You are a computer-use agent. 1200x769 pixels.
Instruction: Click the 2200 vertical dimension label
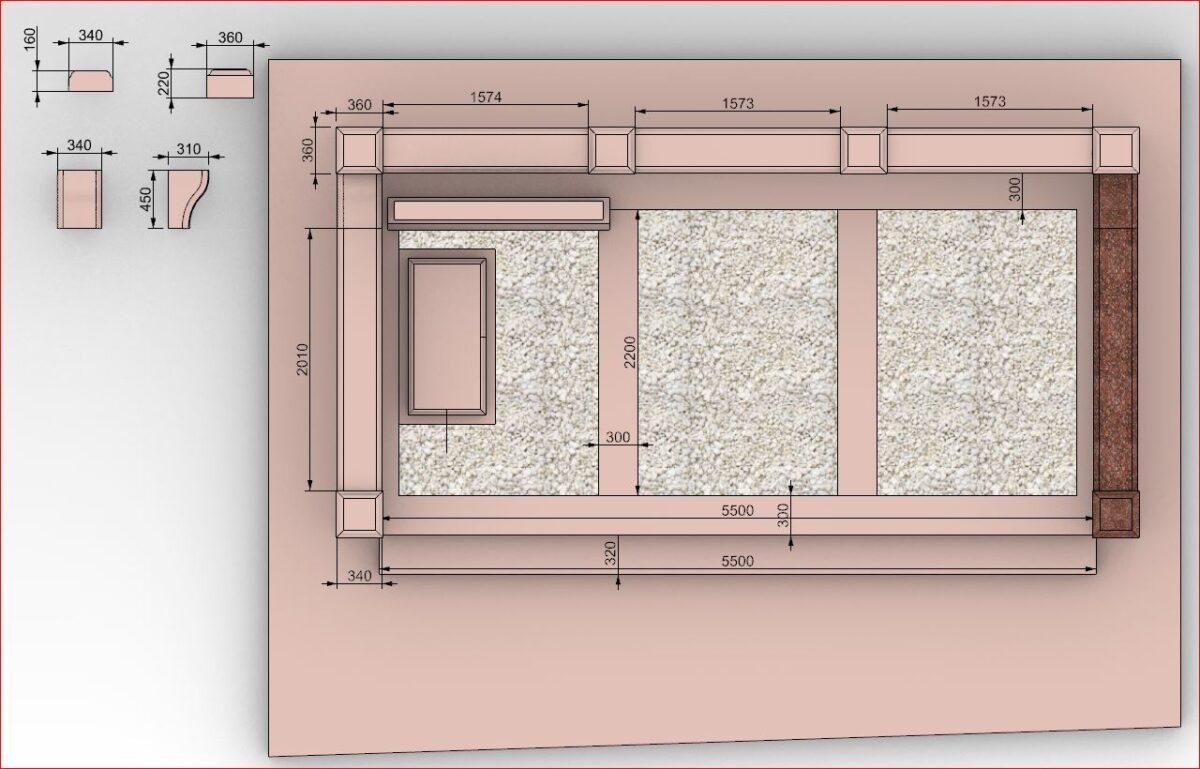(629, 351)
